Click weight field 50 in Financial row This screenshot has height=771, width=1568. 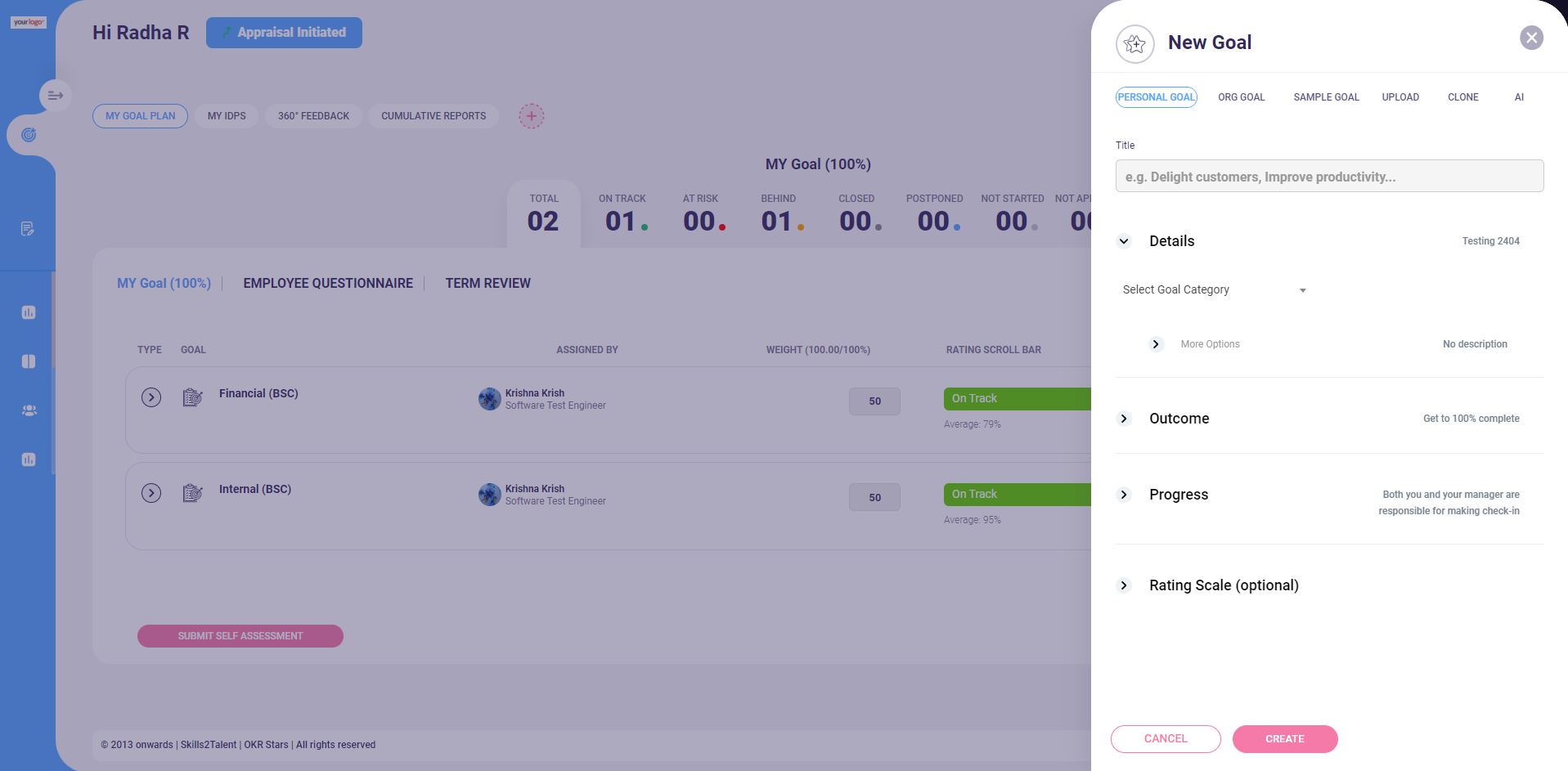click(874, 401)
